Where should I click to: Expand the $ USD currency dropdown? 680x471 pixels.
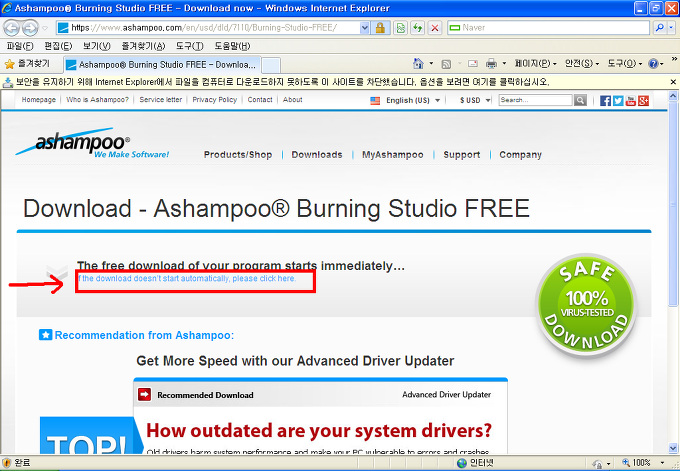(488, 100)
